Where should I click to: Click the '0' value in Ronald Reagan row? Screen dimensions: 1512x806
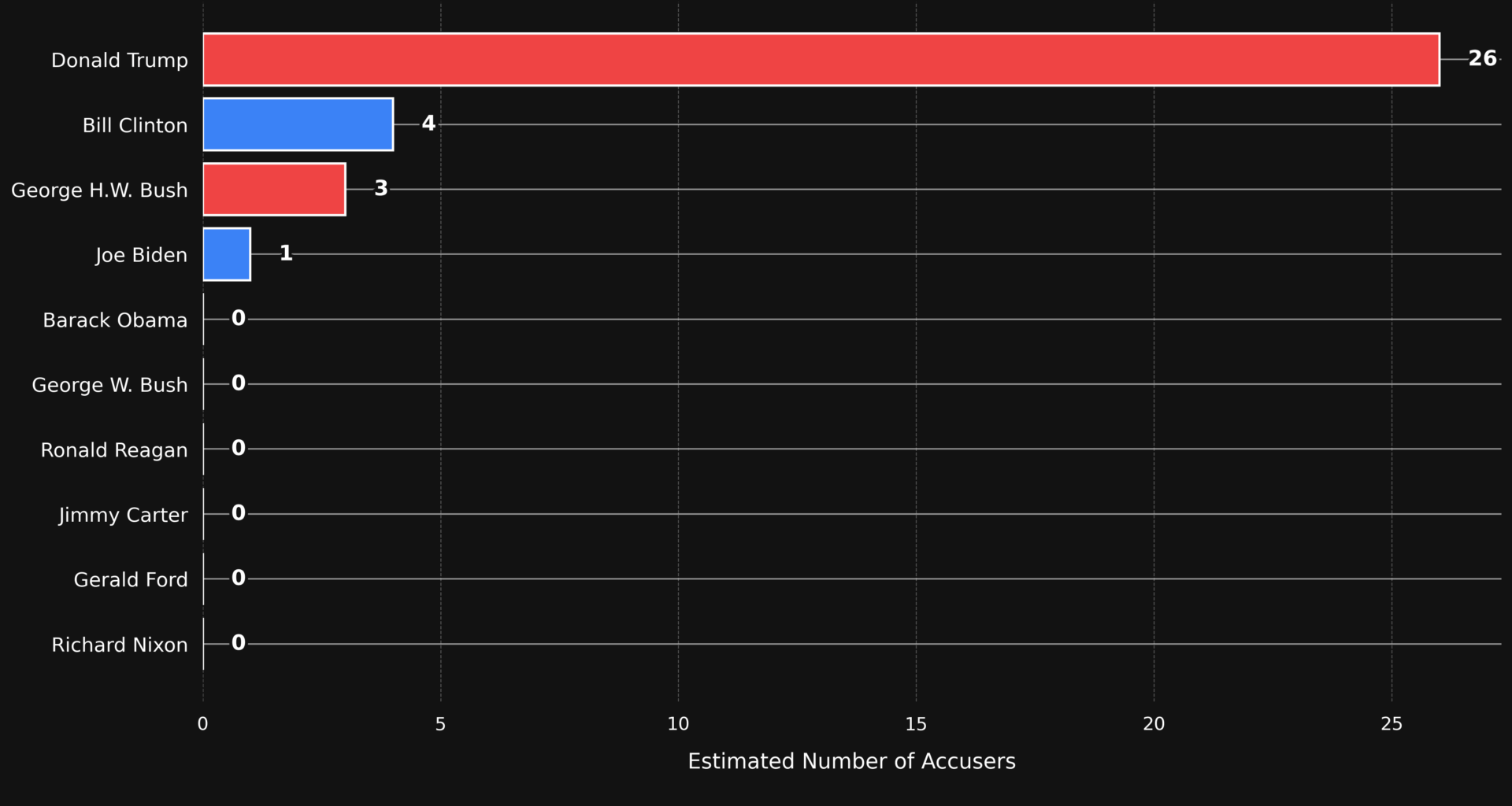point(239,448)
